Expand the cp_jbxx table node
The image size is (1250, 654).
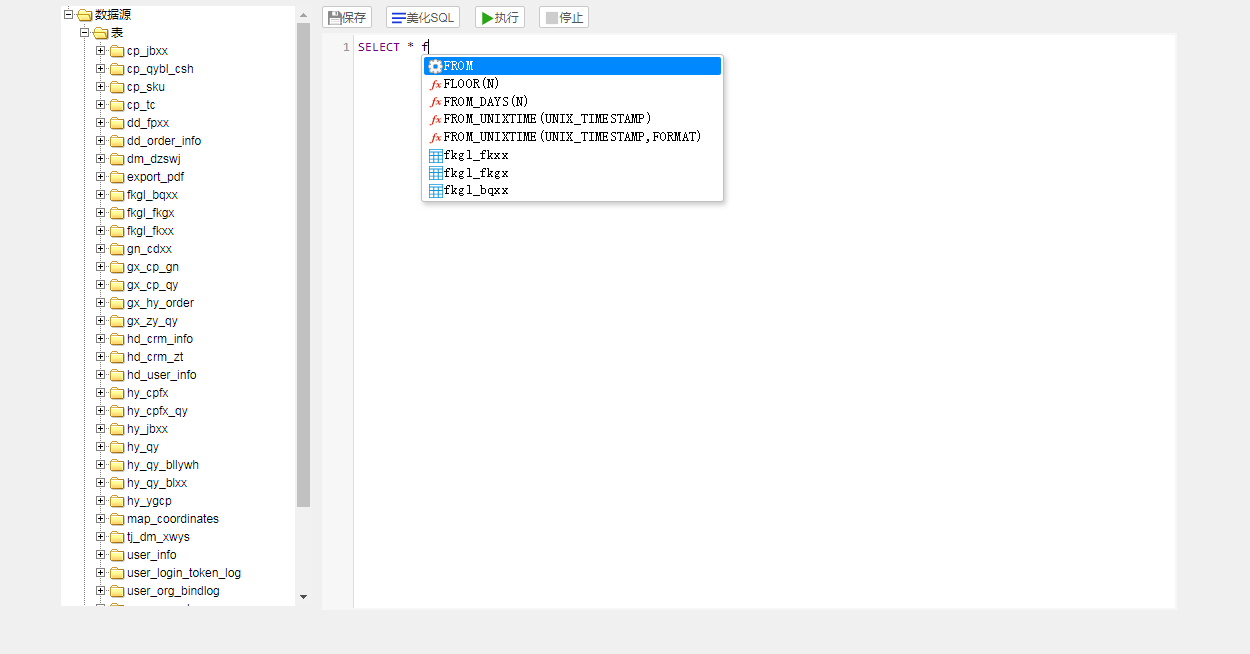point(99,50)
